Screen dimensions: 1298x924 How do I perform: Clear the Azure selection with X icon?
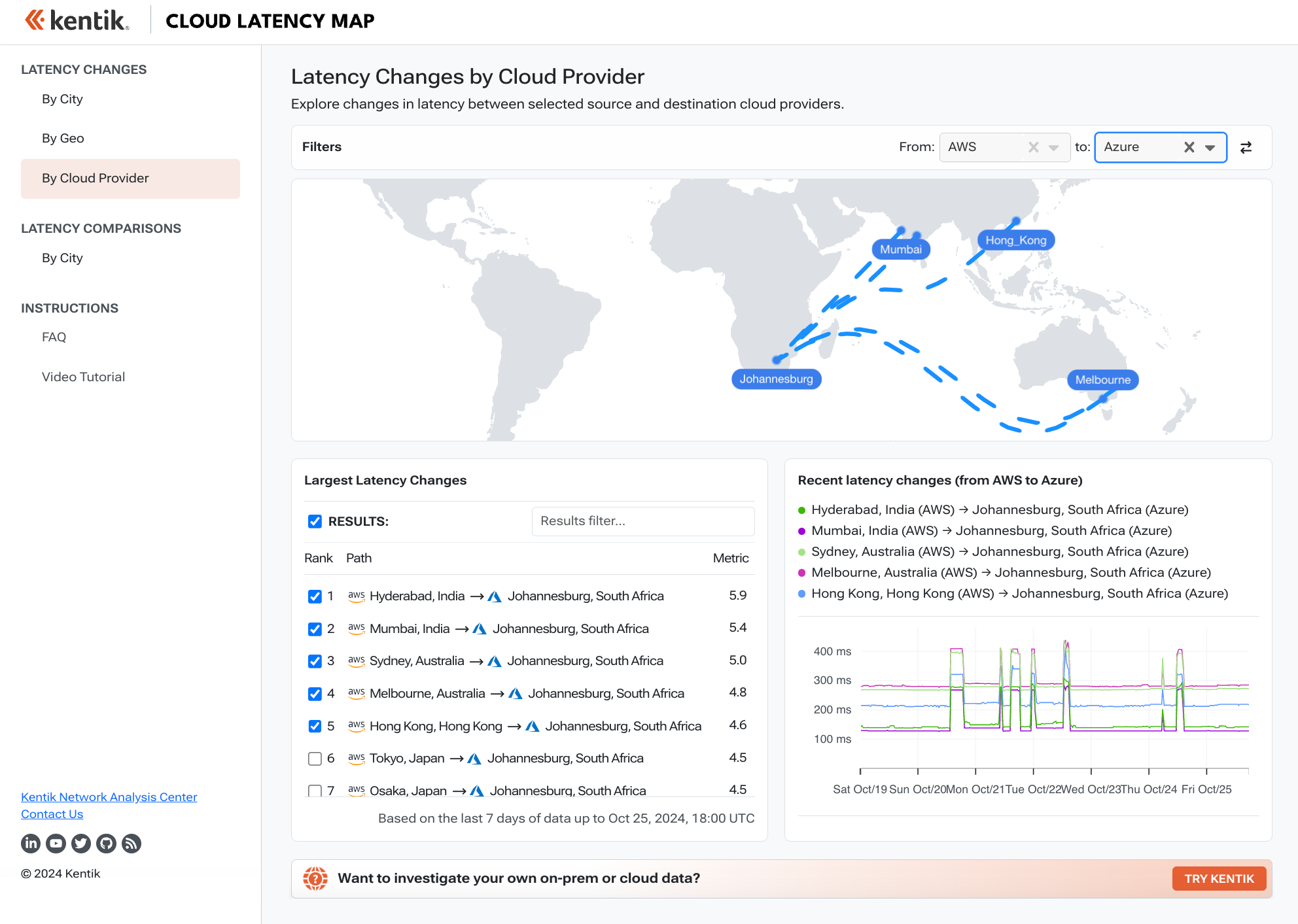point(1189,147)
